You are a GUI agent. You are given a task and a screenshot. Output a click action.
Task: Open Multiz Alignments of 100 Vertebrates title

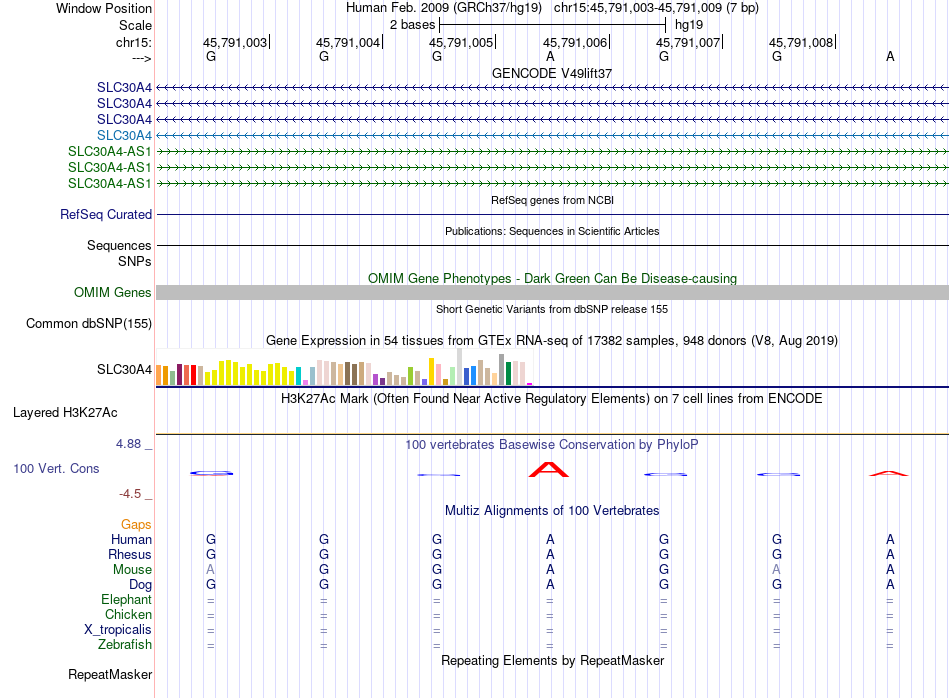552,511
